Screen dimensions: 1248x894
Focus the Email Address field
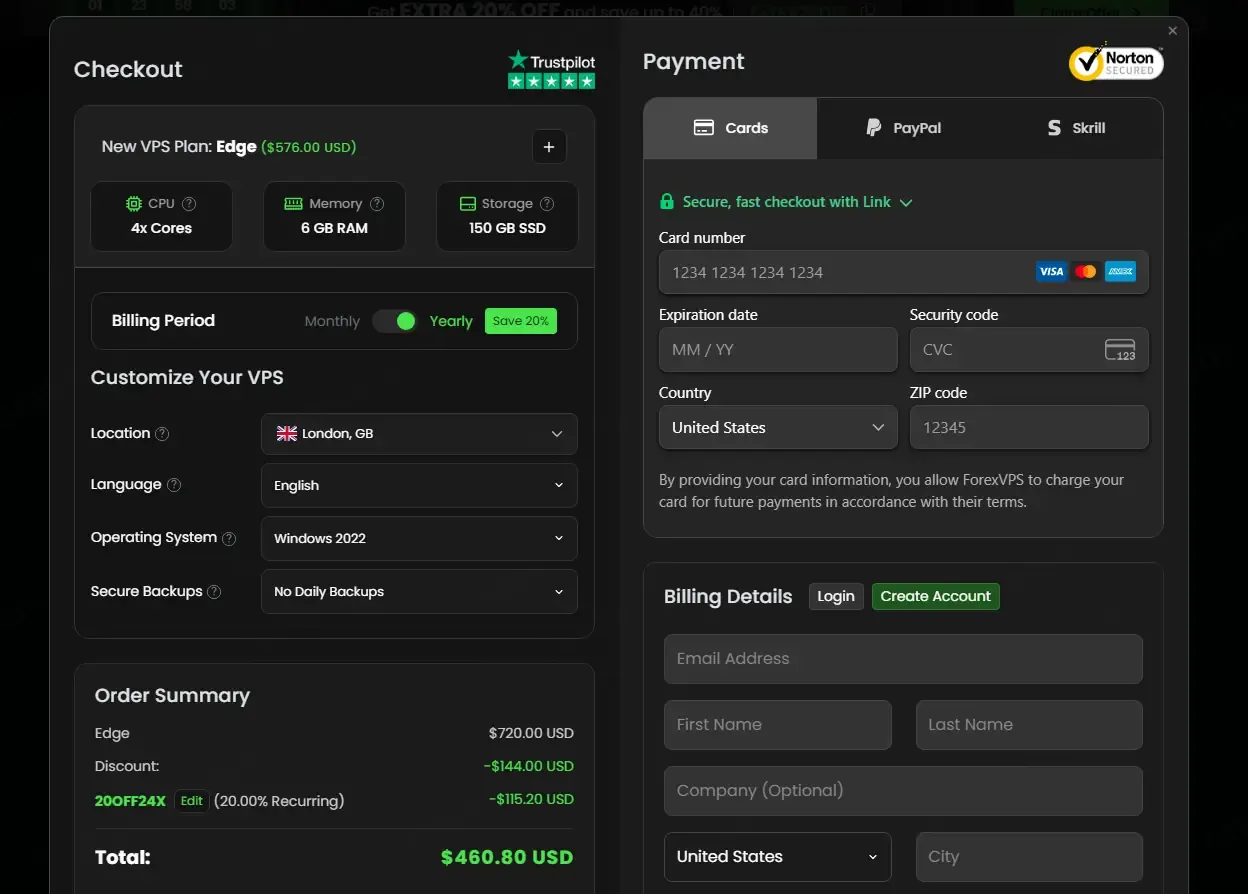(x=903, y=659)
